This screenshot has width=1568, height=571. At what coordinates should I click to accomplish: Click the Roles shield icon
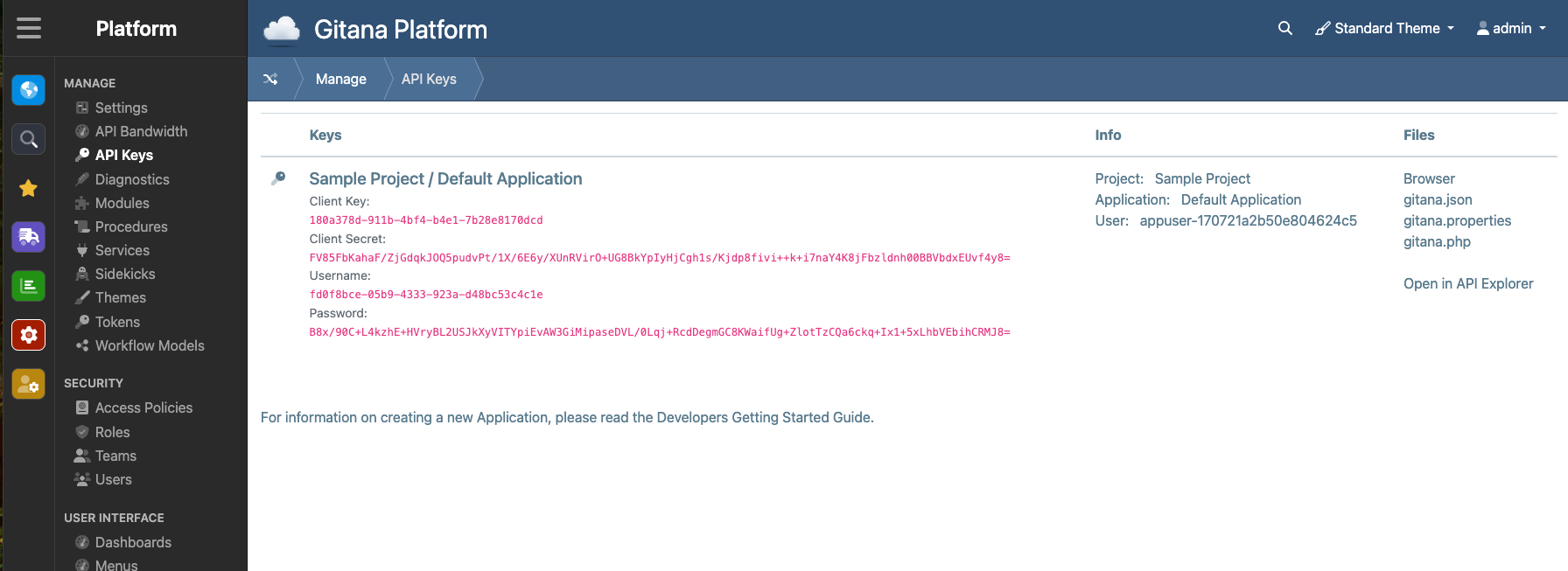coord(82,432)
